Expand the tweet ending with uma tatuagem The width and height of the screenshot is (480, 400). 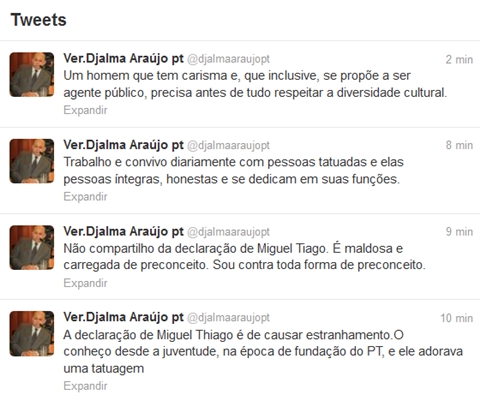(85, 386)
